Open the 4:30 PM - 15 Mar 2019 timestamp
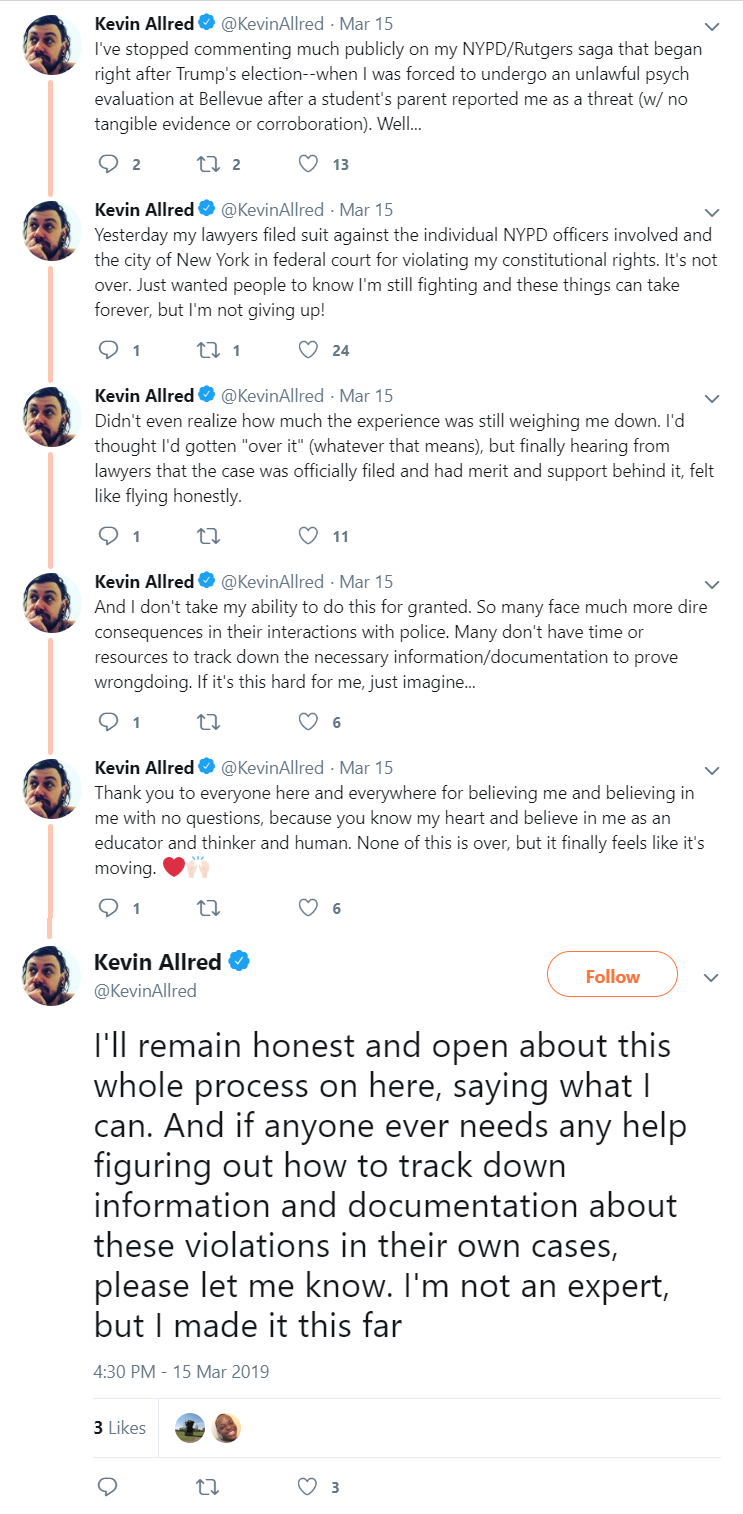743x1514 pixels. [181, 1371]
